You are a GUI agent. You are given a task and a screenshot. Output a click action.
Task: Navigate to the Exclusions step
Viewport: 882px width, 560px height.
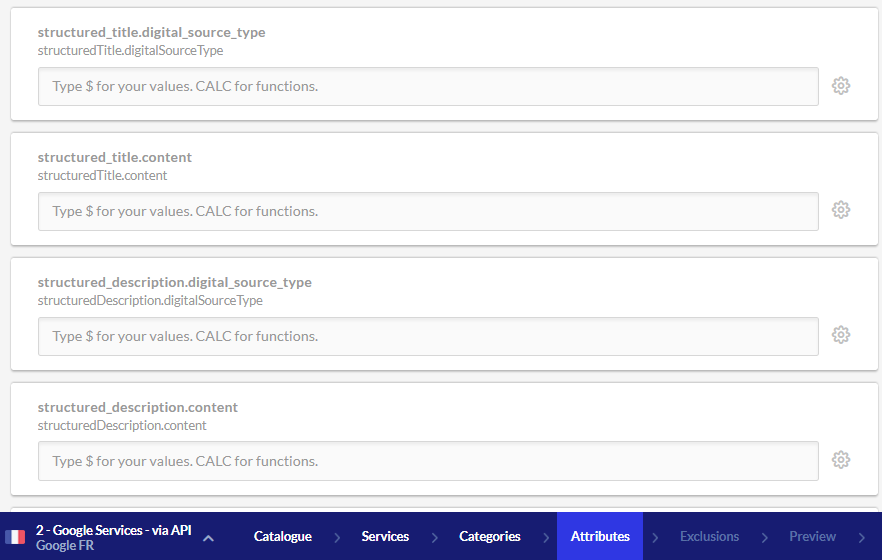[709, 537]
